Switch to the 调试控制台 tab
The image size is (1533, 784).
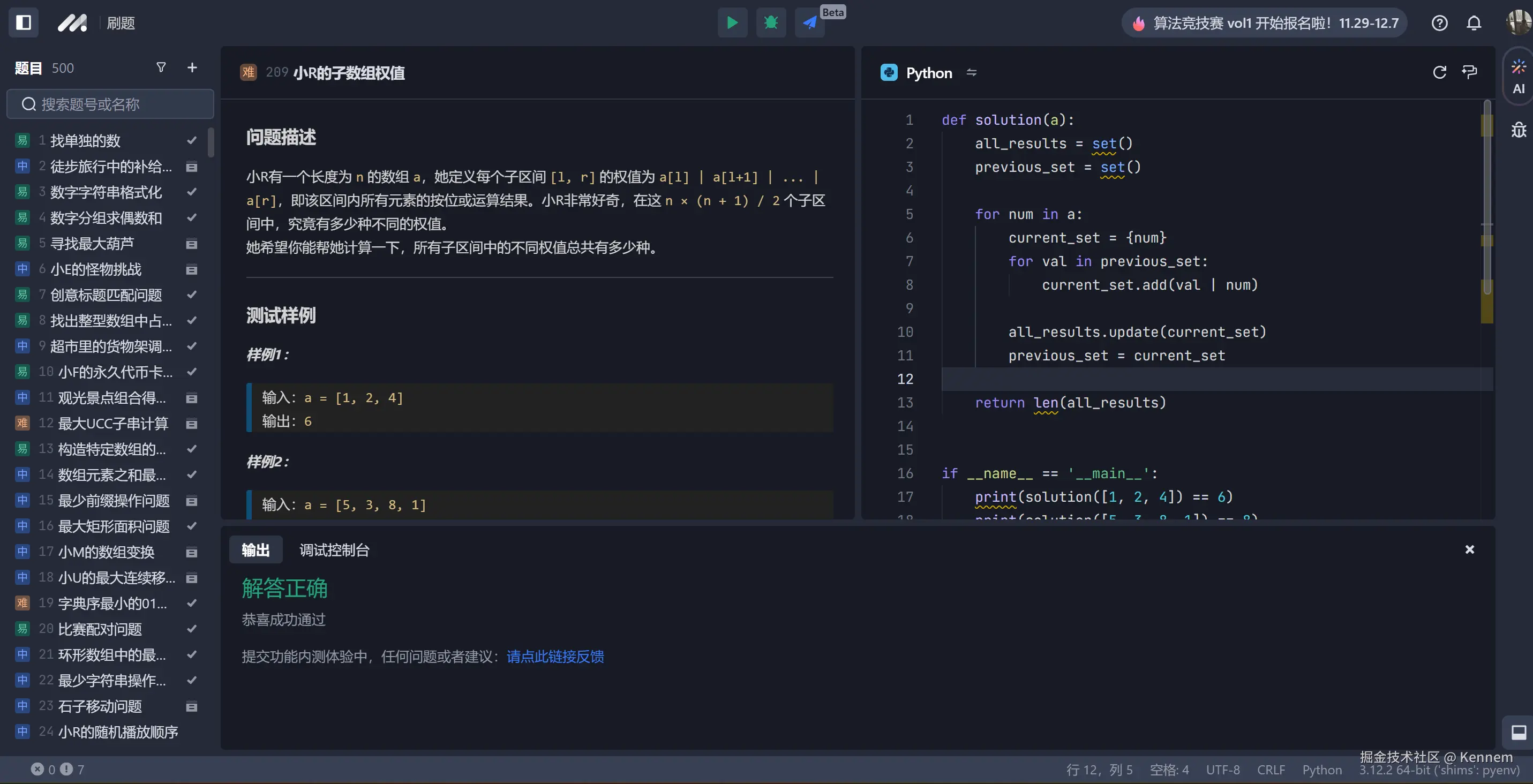tap(334, 550)
